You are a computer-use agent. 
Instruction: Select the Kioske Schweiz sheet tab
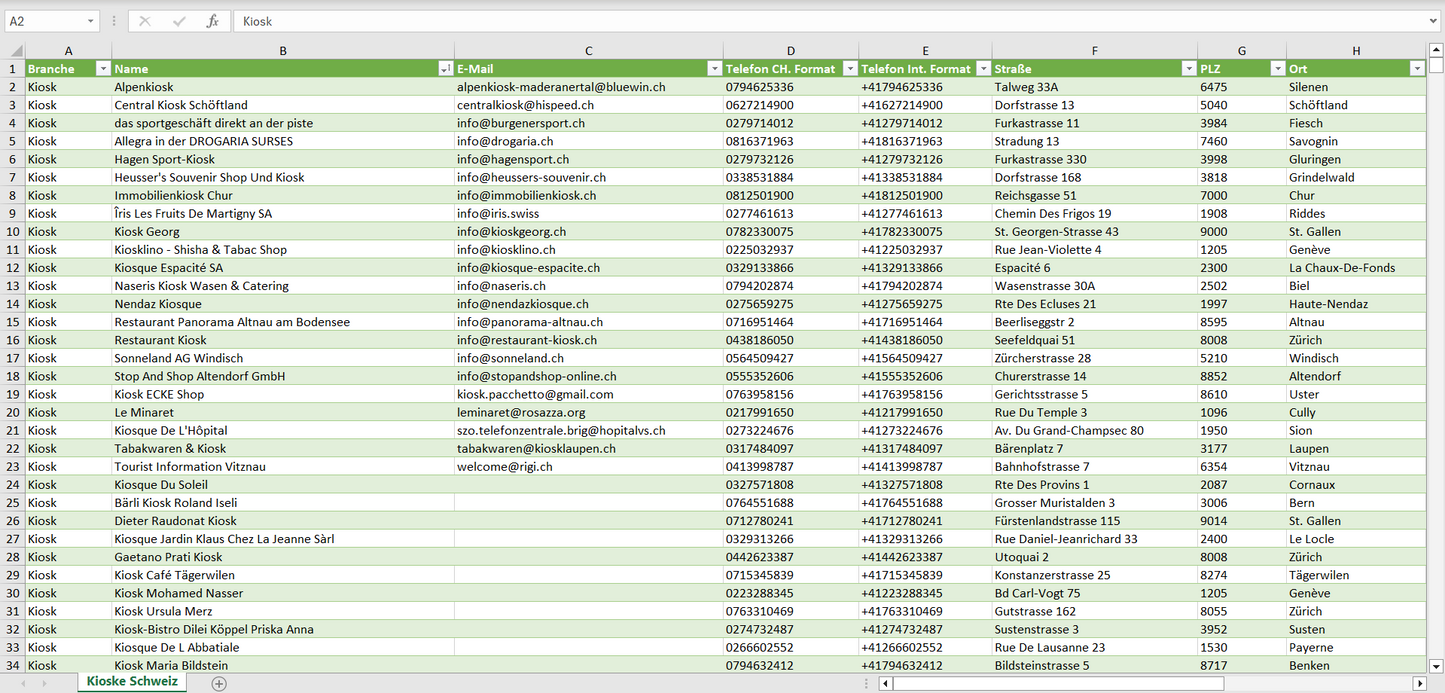[x=132, y=681]
